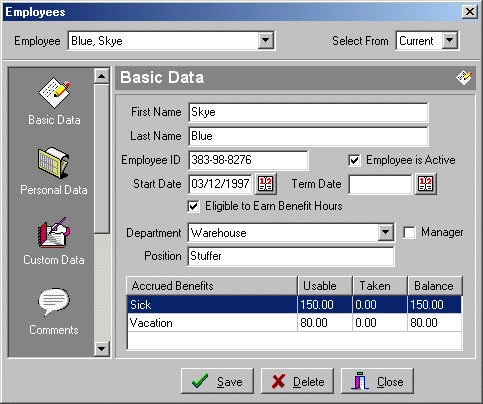483x404 pixels.
Task: Open the Select From dropdown
Action: [450, 41]
